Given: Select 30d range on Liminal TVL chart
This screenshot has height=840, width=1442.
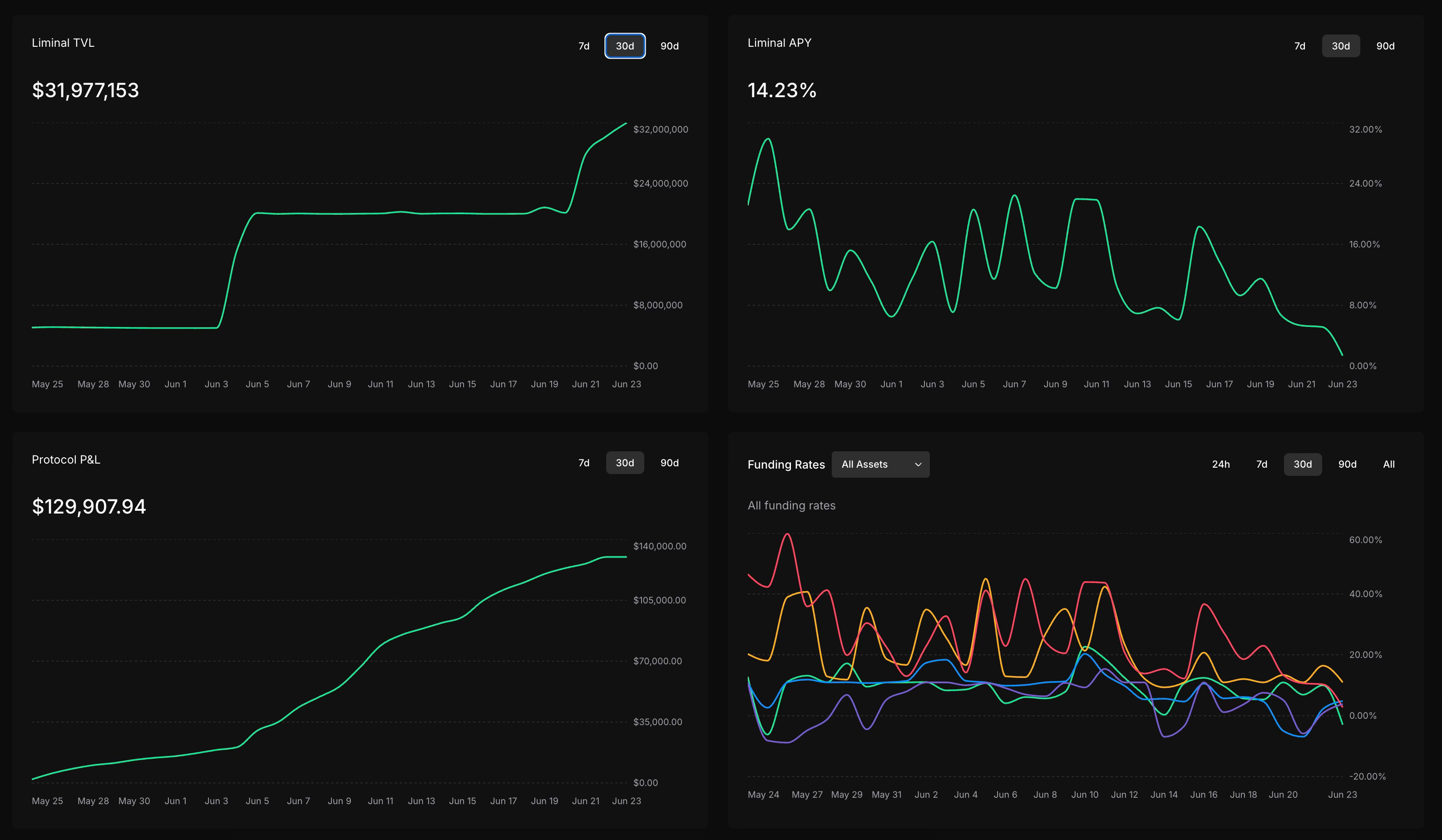Looking at the screenshot, I should tap(624, 46).
